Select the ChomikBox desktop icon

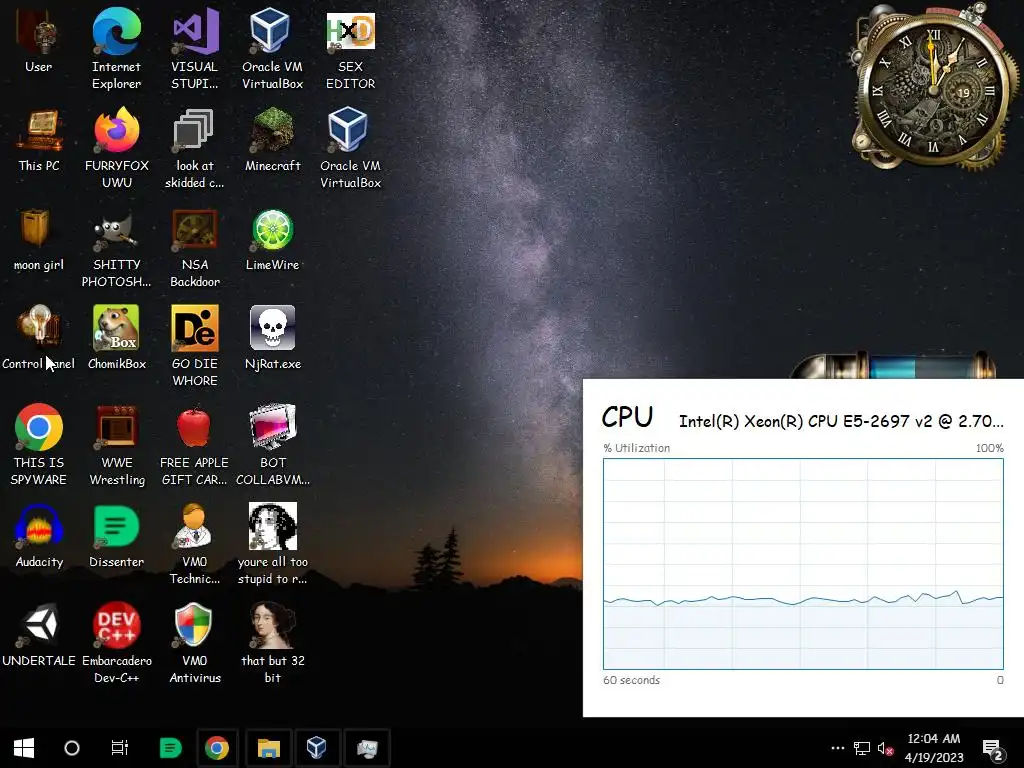116,338
